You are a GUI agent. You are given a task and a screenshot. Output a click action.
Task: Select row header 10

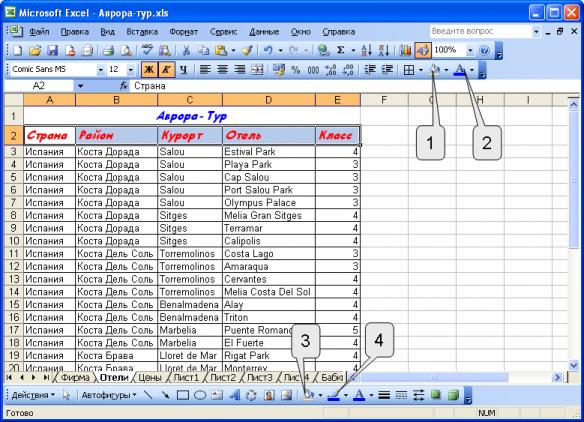point(14,241)
